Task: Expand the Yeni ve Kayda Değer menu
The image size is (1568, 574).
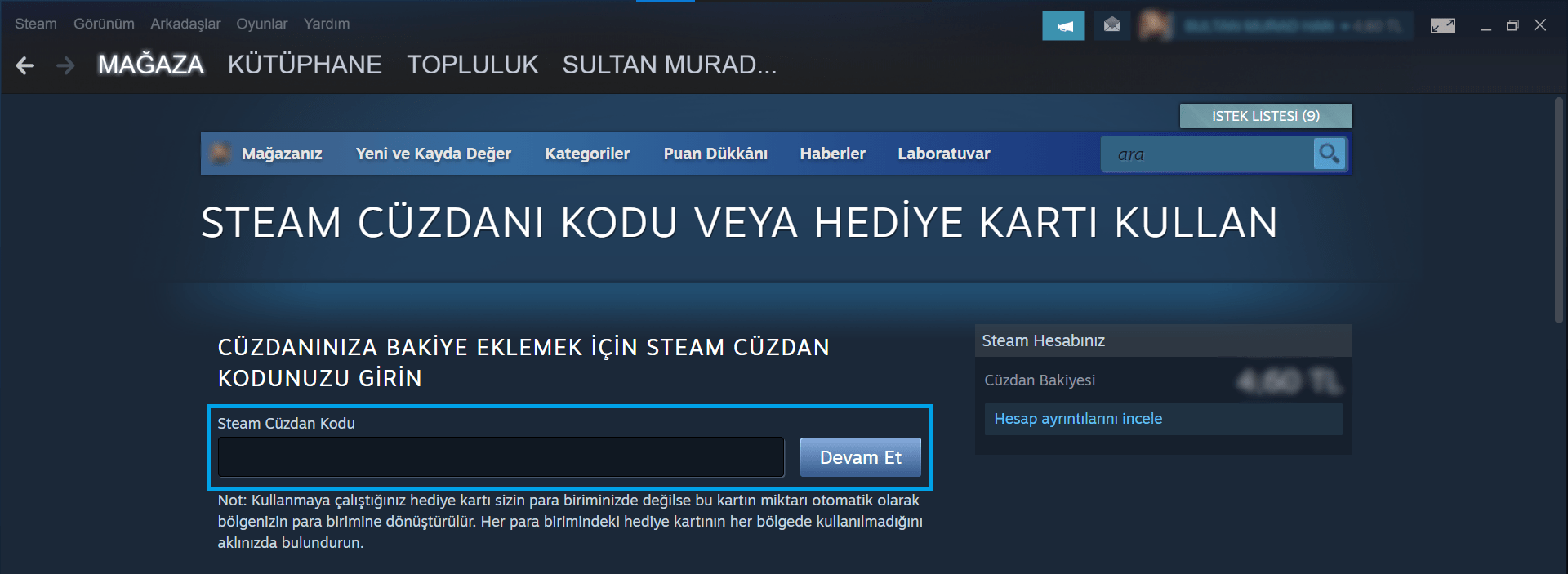Action: (x=434, y=154)
